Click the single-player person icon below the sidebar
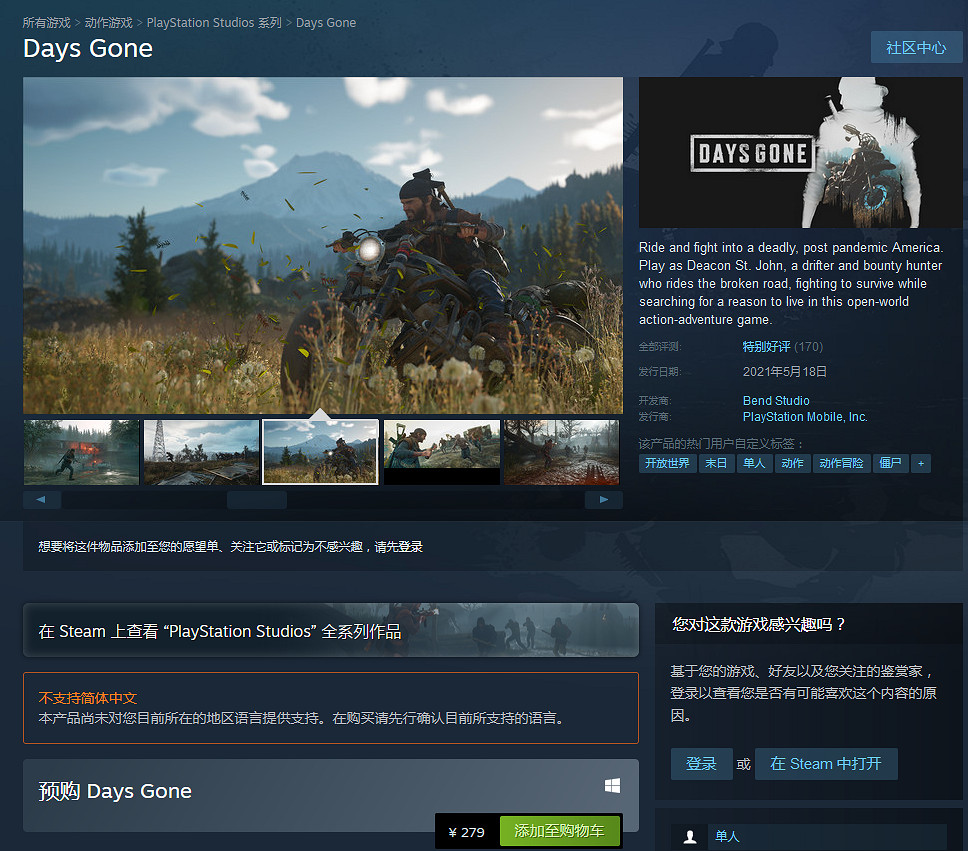The image size is (968, 851). [689, 836]
